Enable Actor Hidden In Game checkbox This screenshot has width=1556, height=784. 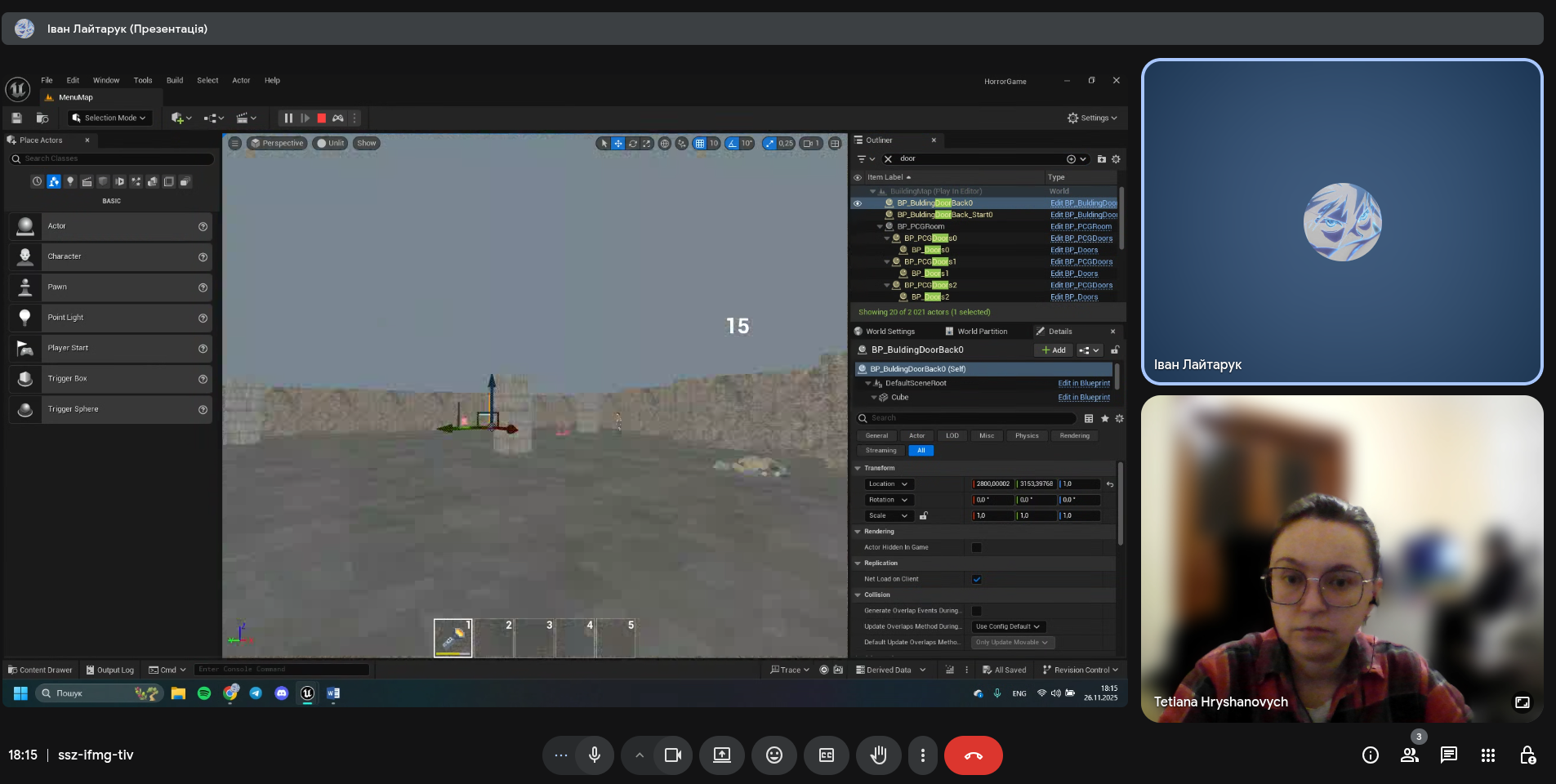(x=976, y=548)
